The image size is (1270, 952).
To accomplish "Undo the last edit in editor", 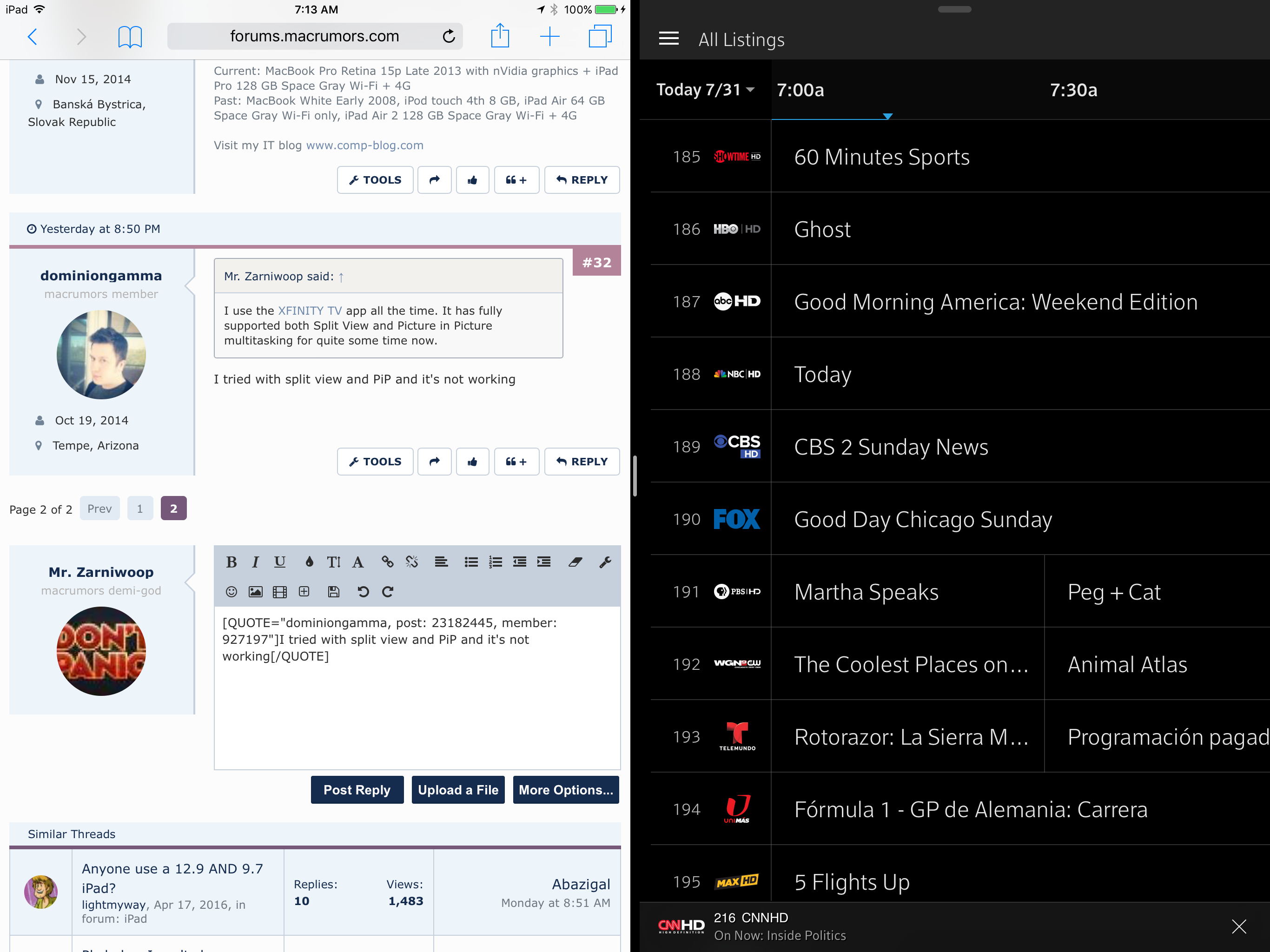I will tap(363, 591).
